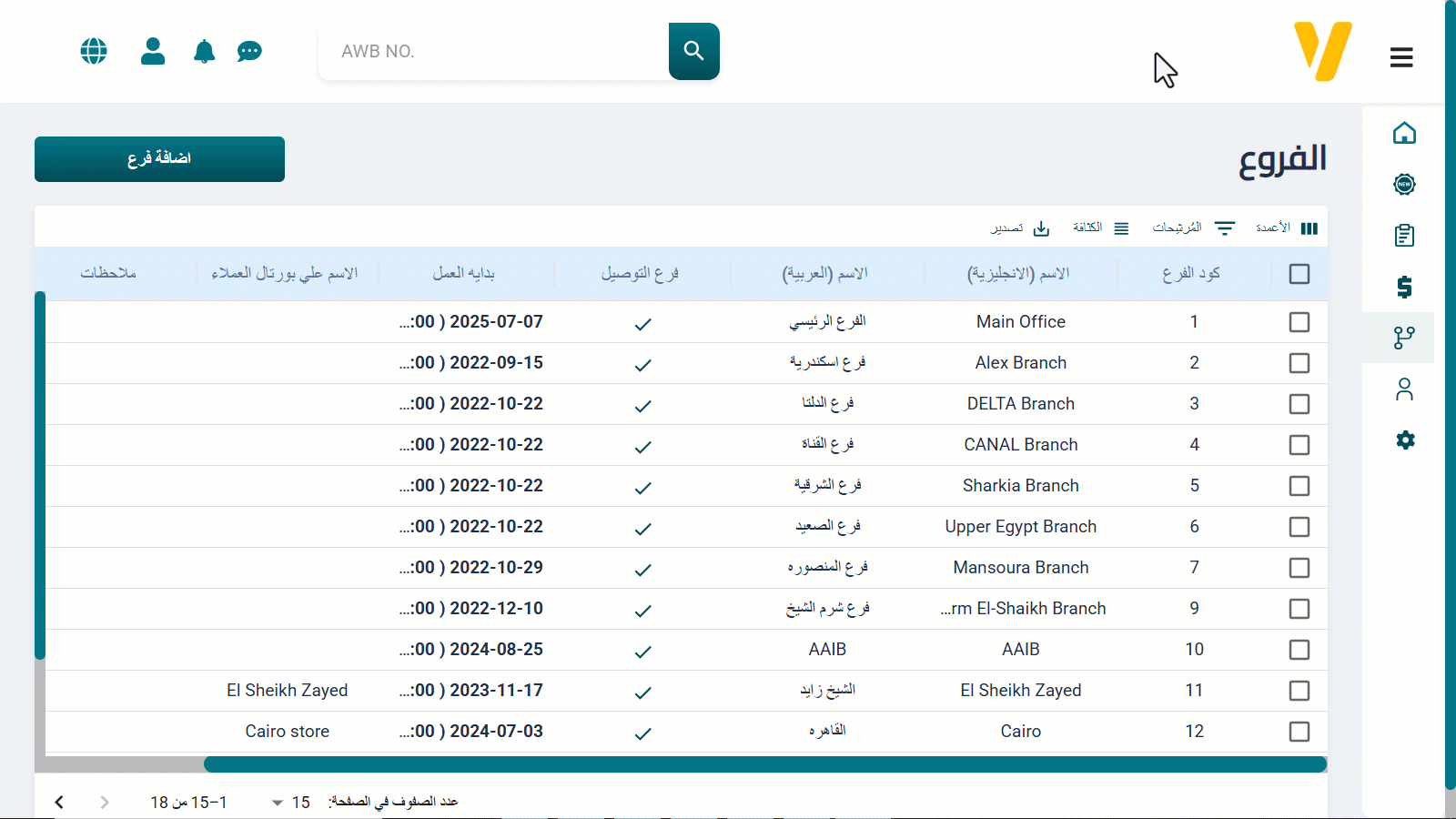Toggle the select-all header checkbox
The width and height of the screenshot is (1456, 819).
1299,274
